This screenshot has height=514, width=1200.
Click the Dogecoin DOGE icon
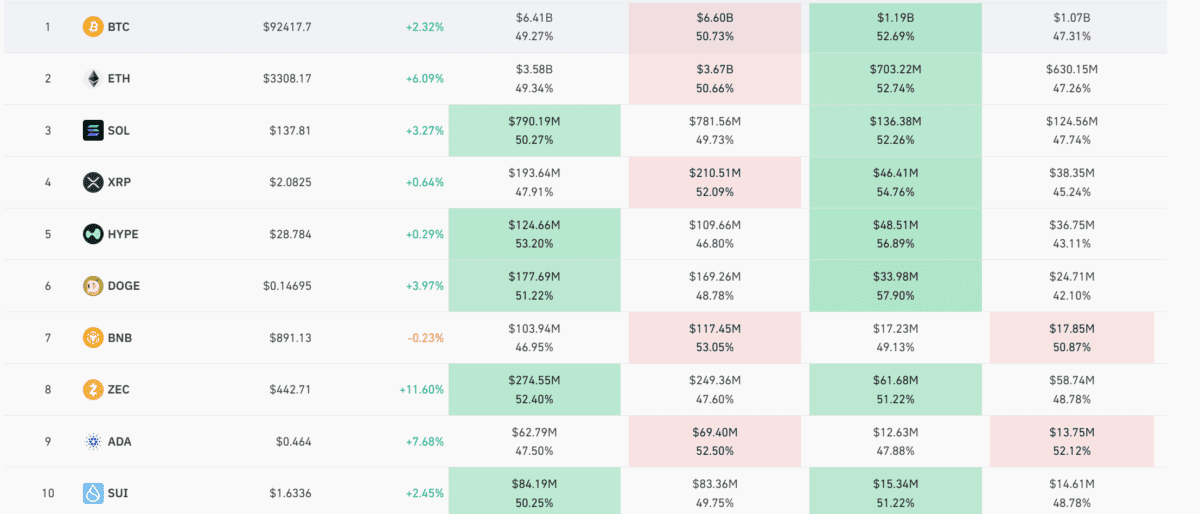(x=92, y=286)
